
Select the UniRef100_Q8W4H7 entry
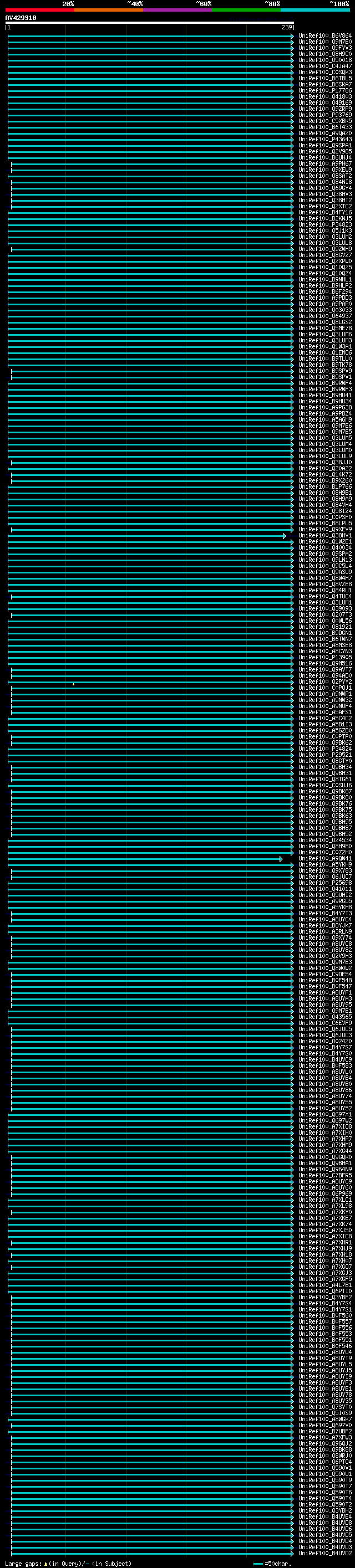[x=325, y=578]
